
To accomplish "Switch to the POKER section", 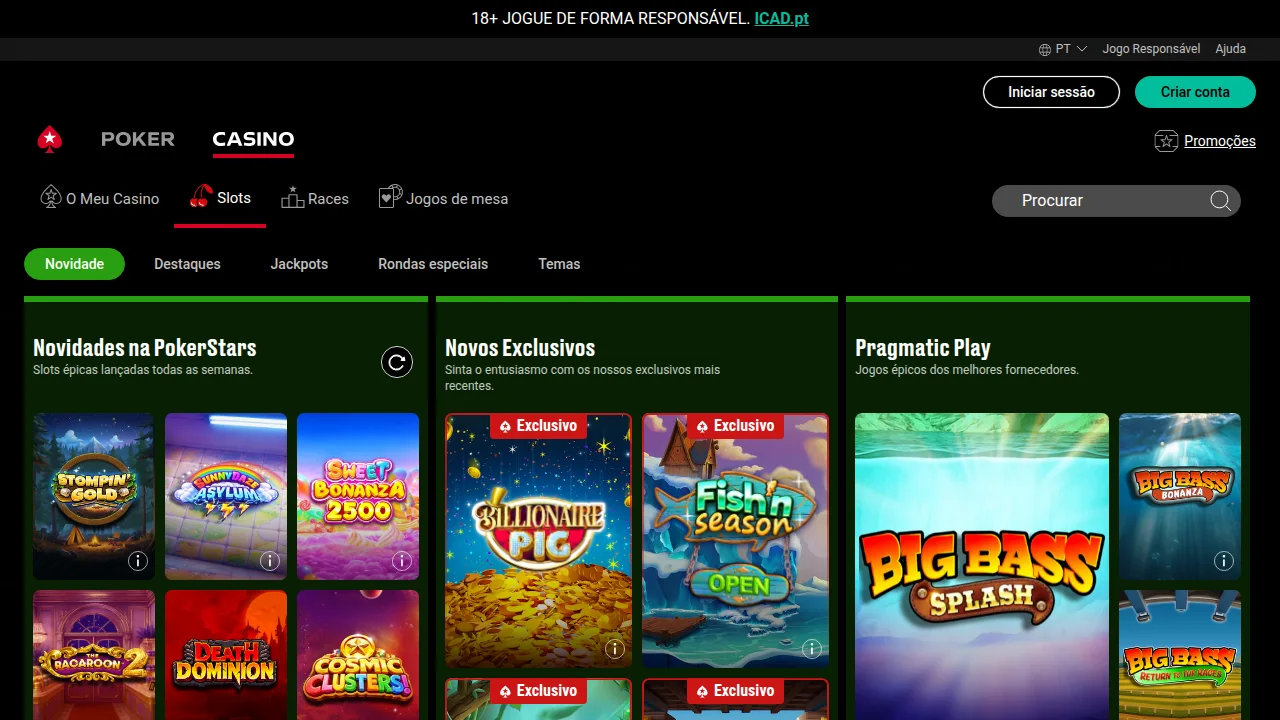I will [138, 139].
